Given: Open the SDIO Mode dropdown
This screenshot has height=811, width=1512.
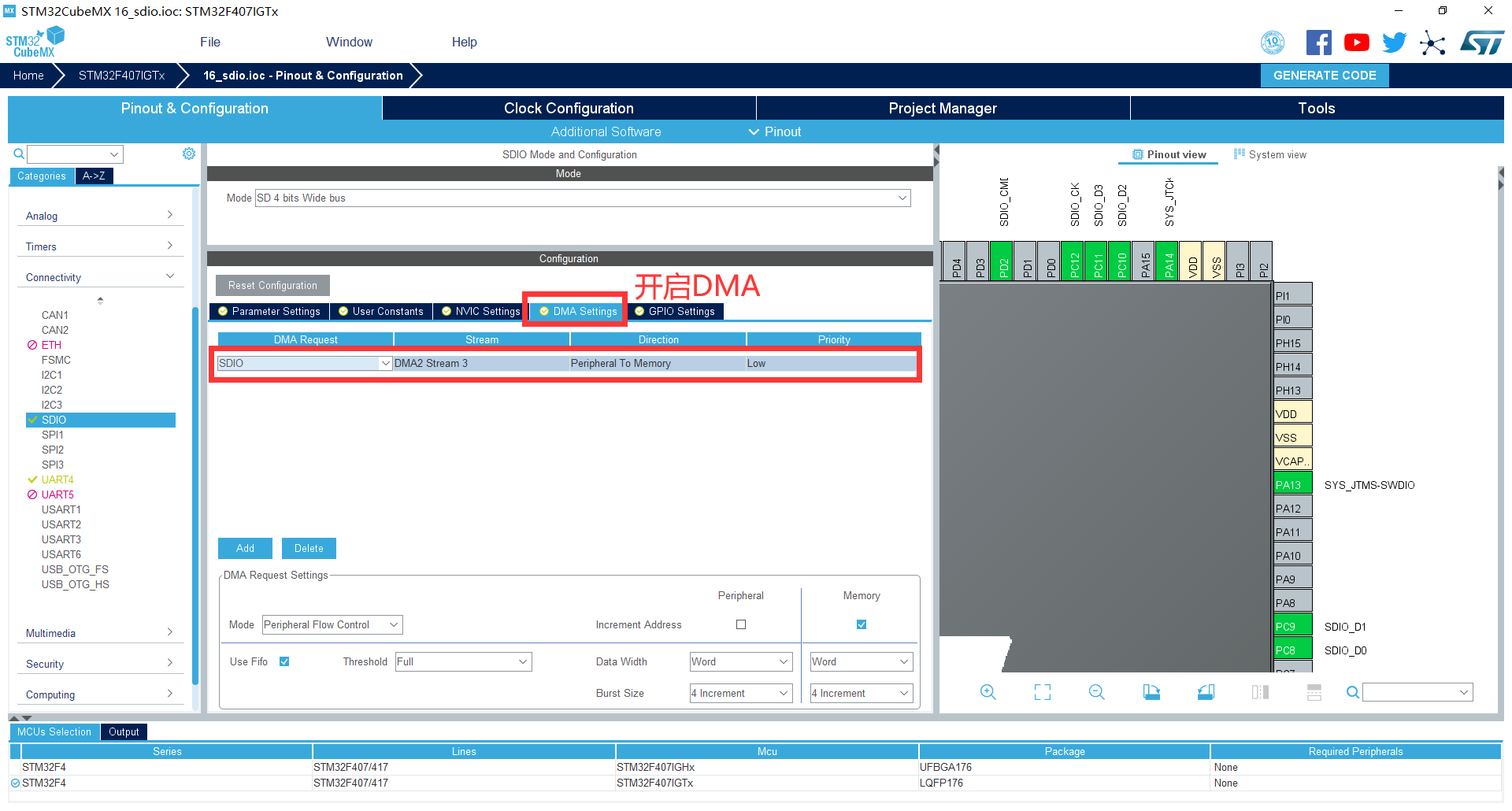Looking at the screenshot, I should pyautogui.click(x=583, y=198).
